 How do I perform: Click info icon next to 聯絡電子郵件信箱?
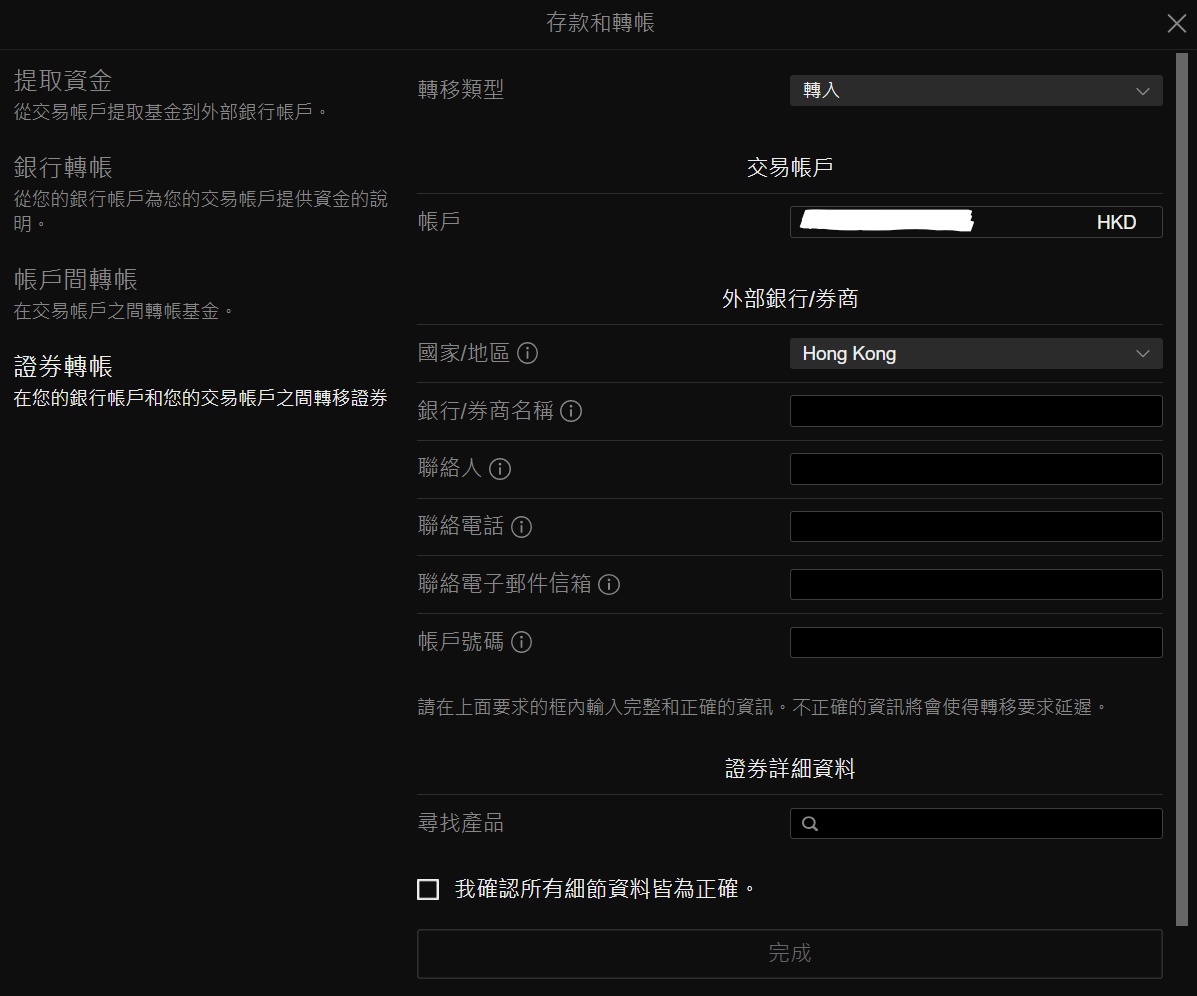tap(609, 585)
